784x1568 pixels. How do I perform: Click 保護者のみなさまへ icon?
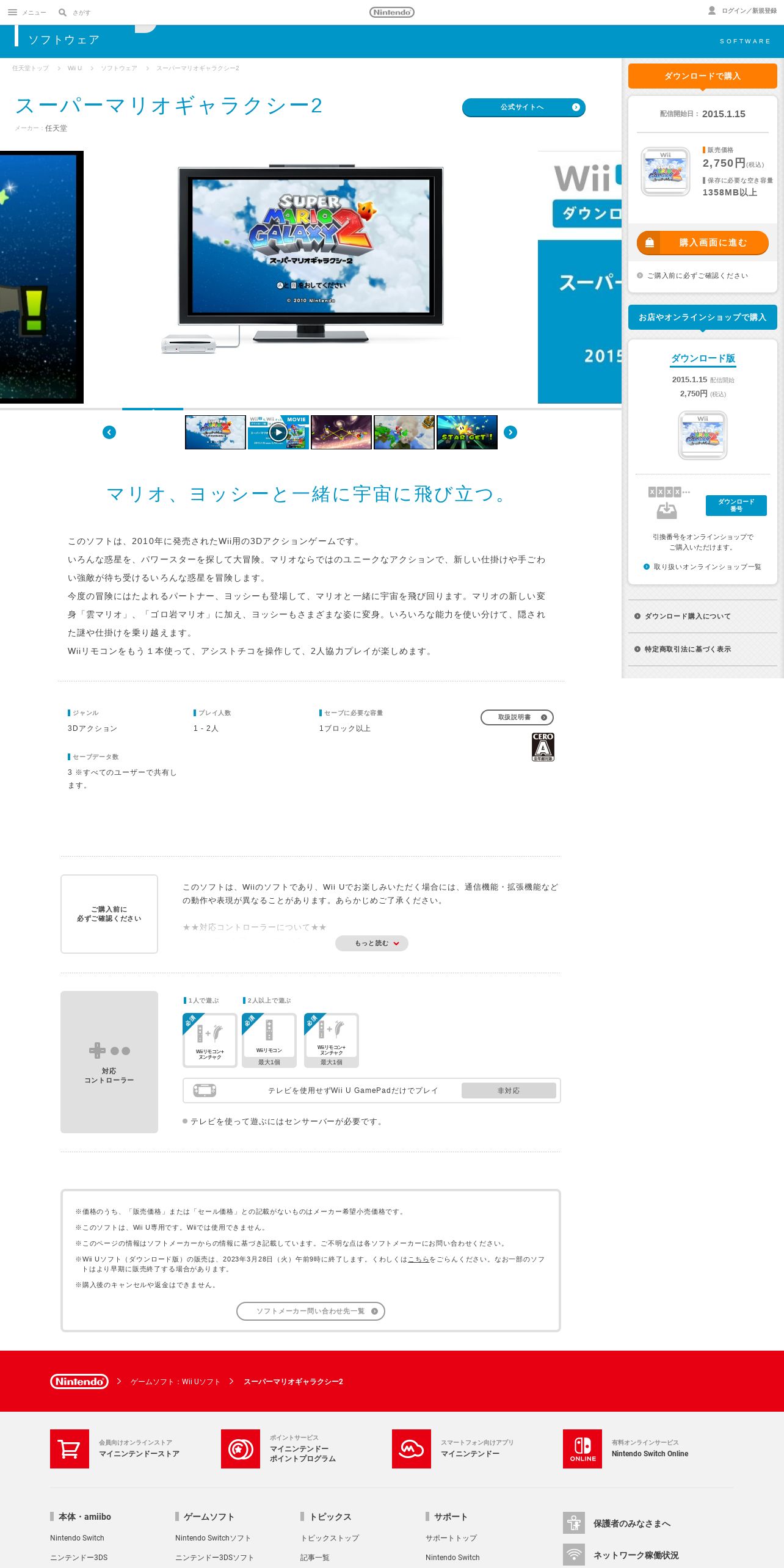[x=574, y=1523]
